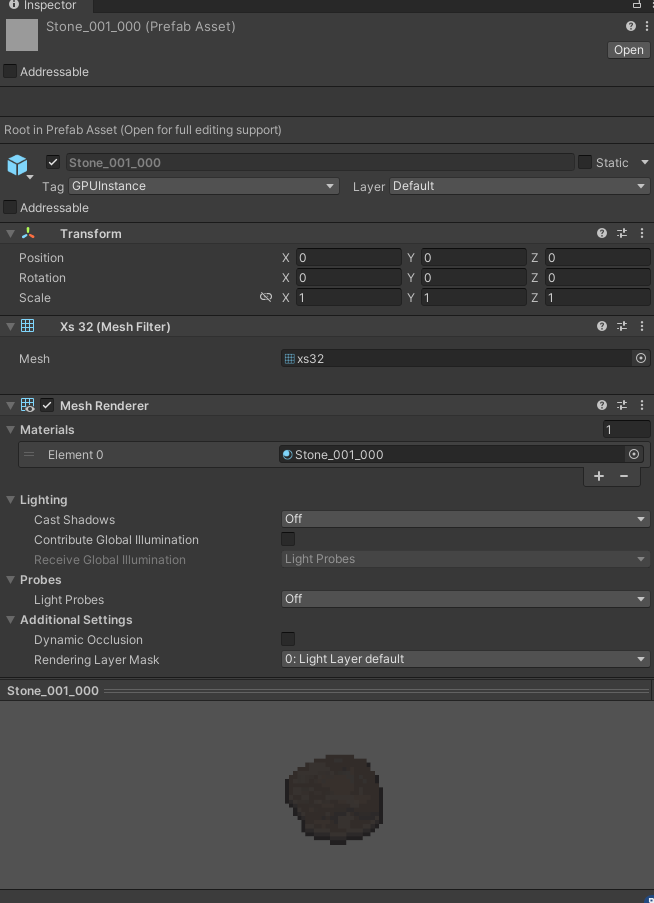
Task: Toggle Contribute Global Illumination on
Action: click(x=288, y=539)
